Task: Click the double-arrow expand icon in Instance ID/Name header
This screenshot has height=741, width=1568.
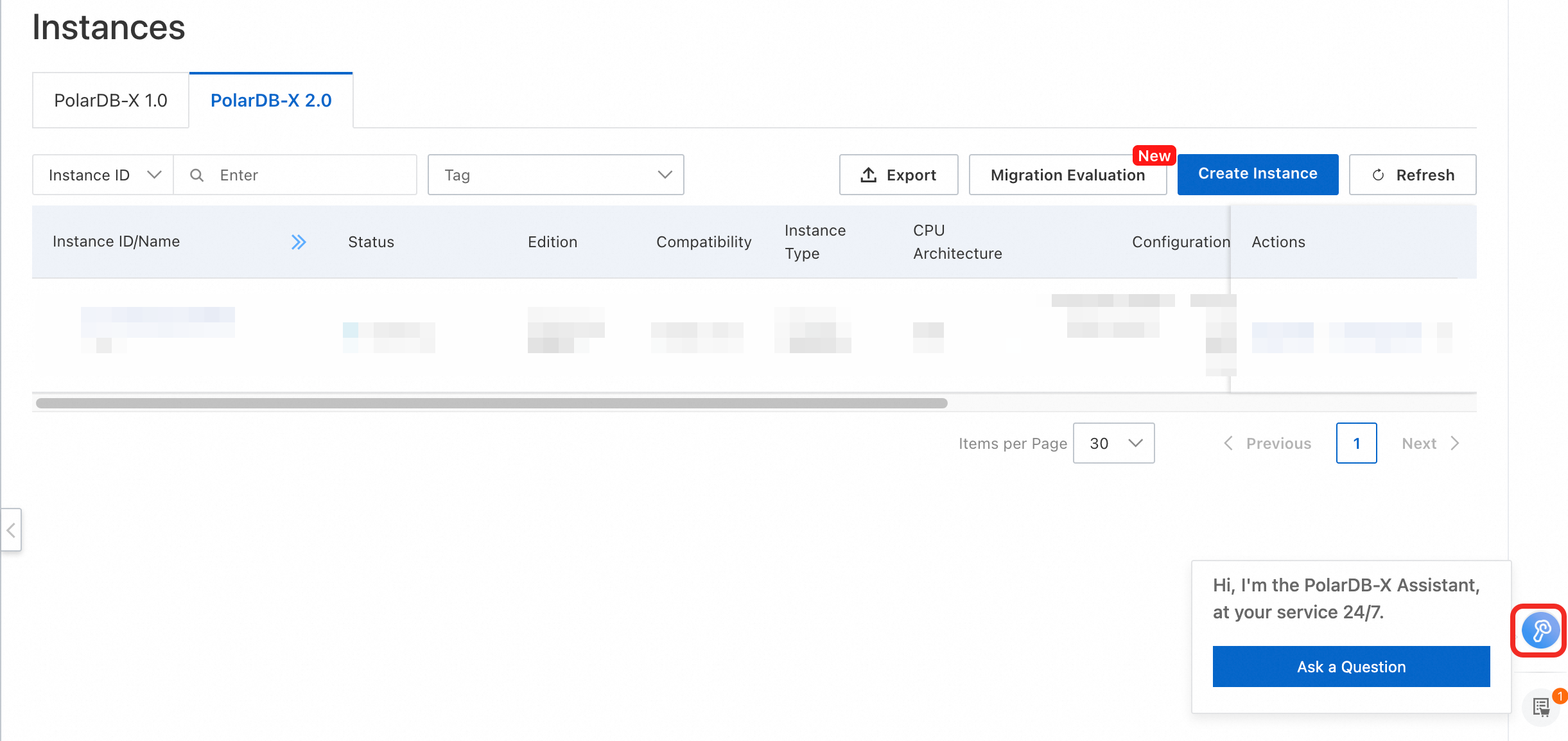Action: (299, 242)
